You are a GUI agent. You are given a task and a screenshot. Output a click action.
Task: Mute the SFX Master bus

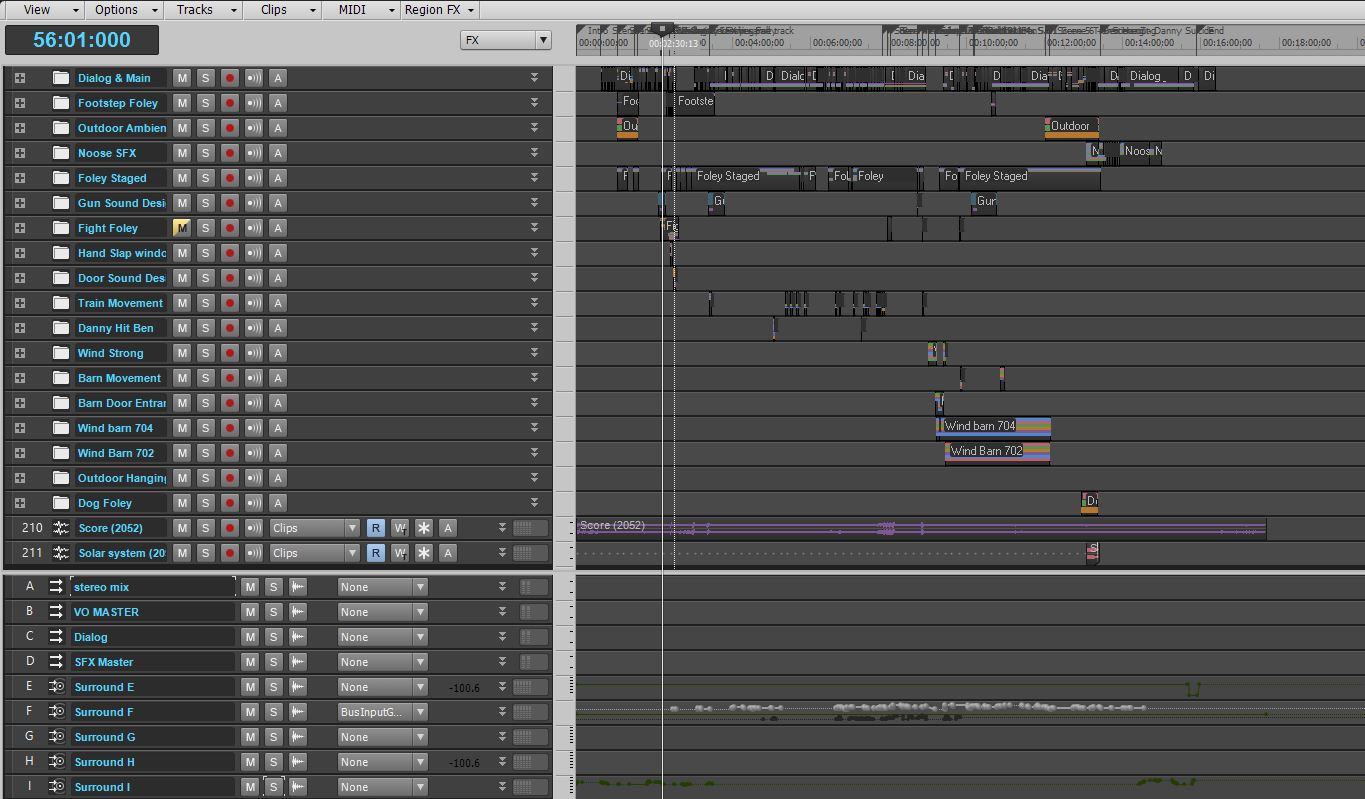(x=250, y=662)
